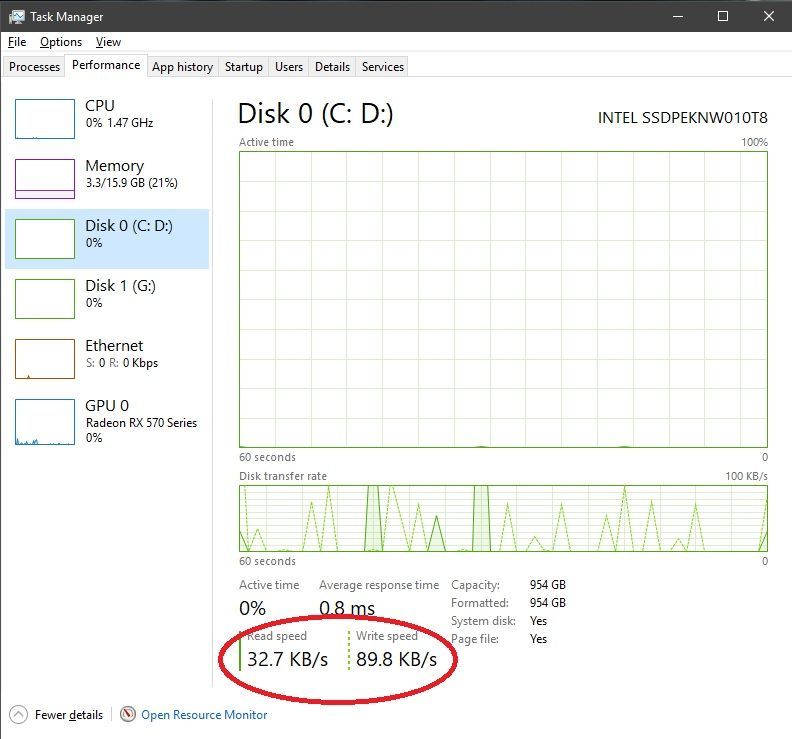
Task: Switch to the Startup tab
Action: point(244,67)
